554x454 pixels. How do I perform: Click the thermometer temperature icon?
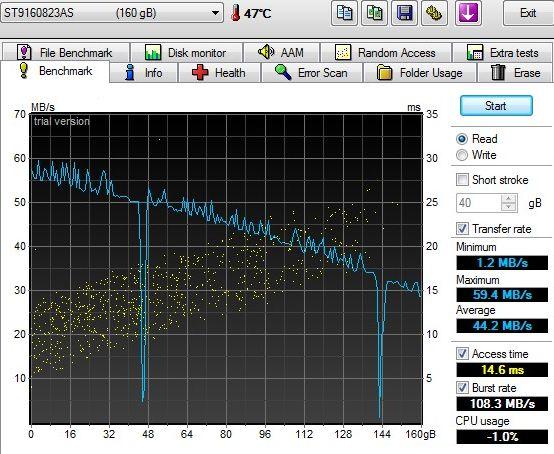(236, 13)
